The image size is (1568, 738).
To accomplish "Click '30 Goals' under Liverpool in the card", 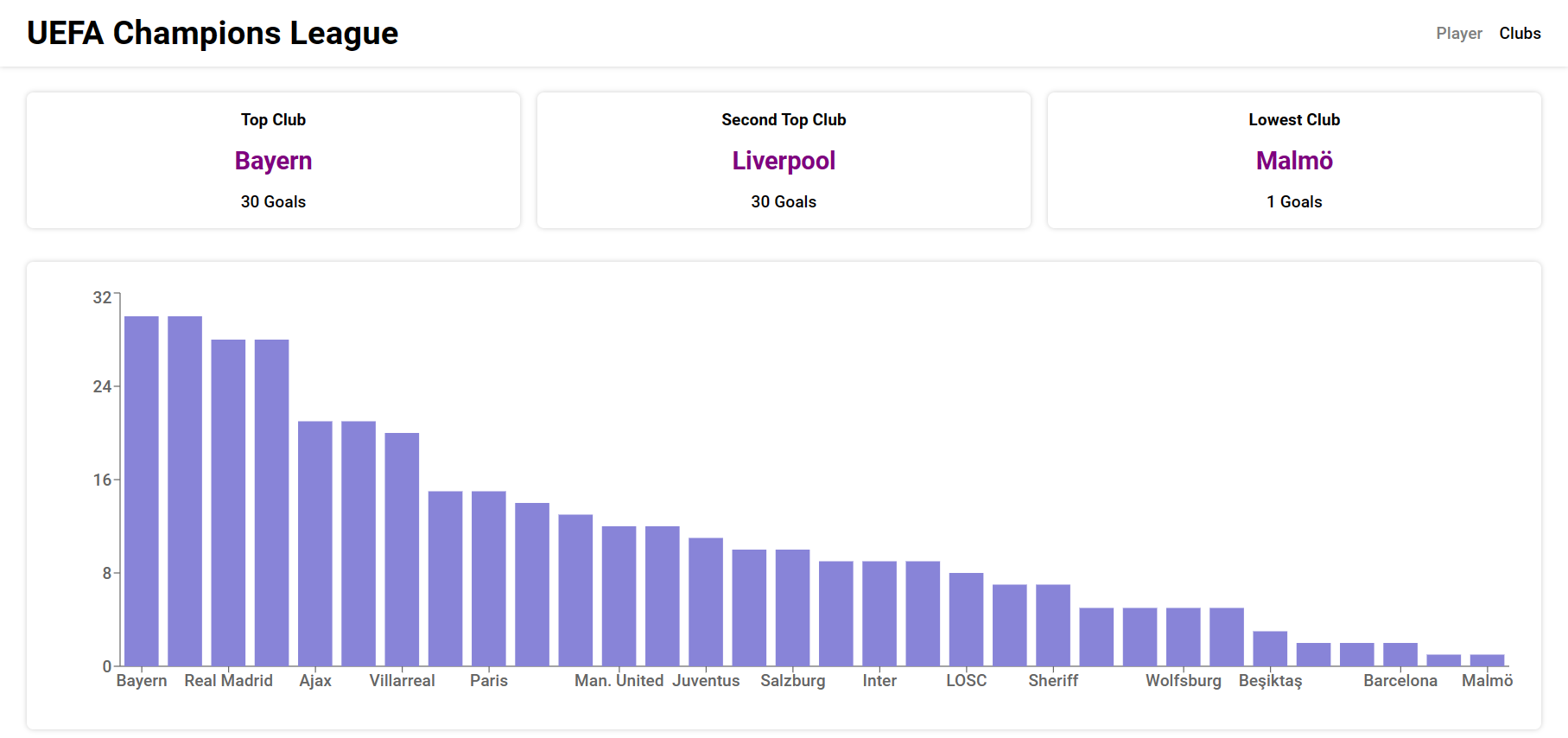I will [x=784, y=201].
